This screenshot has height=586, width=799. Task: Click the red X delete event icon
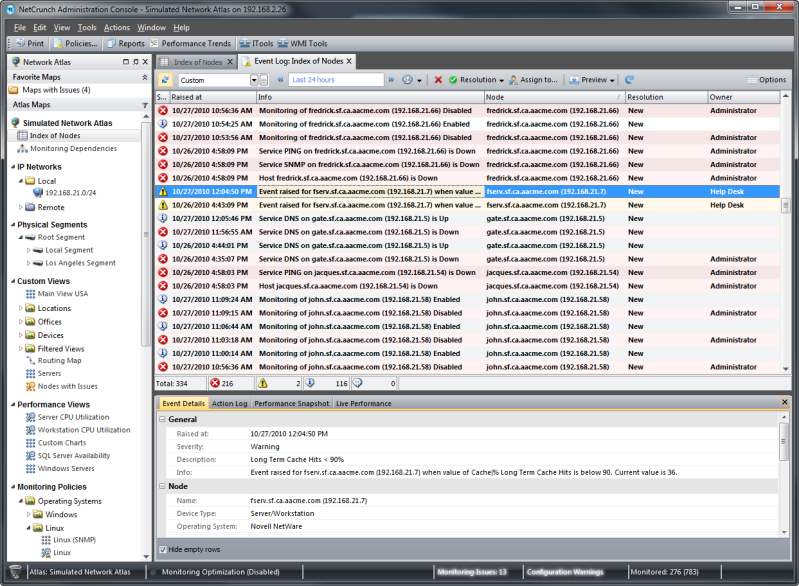point(438,80)
